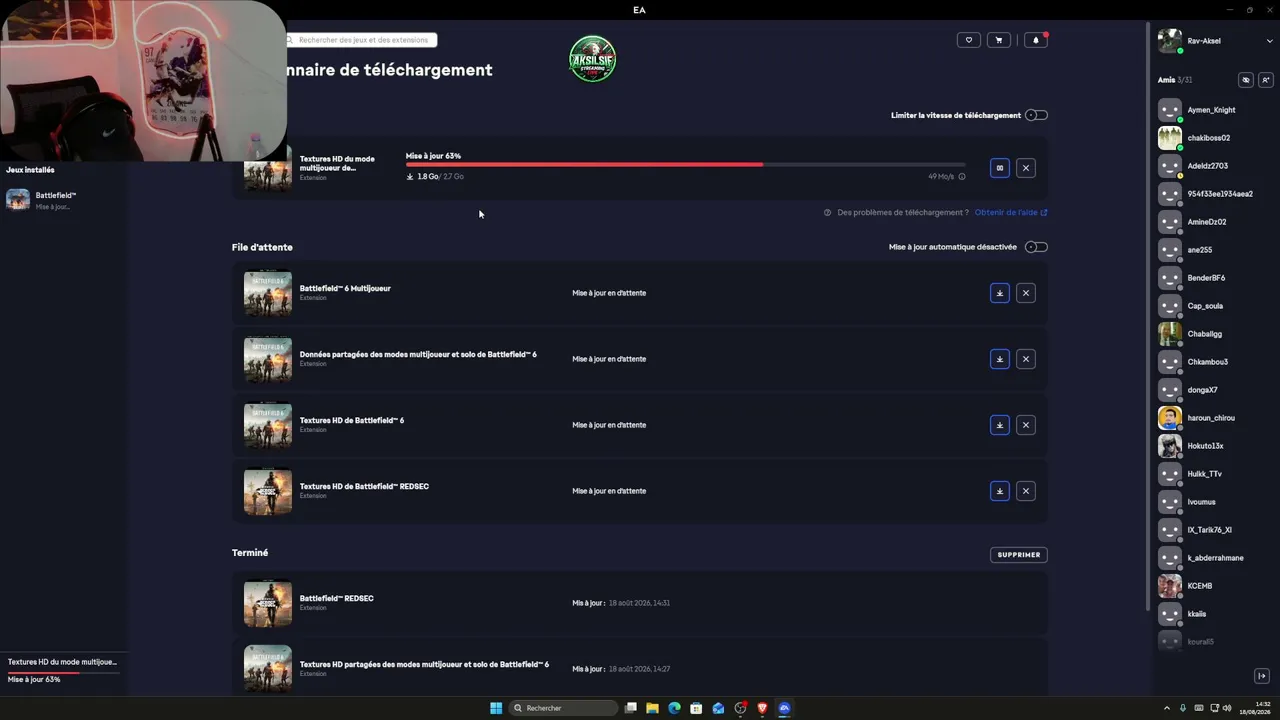The image size is (1280, 720).
Task: Open friend KCEMB
Action: [x=1199, y=586]
